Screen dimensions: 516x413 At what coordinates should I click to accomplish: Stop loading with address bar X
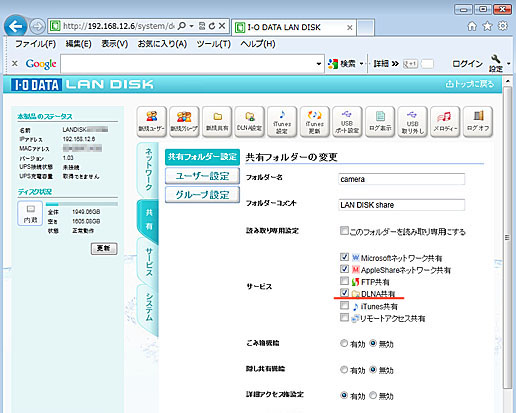pos(222,26)
